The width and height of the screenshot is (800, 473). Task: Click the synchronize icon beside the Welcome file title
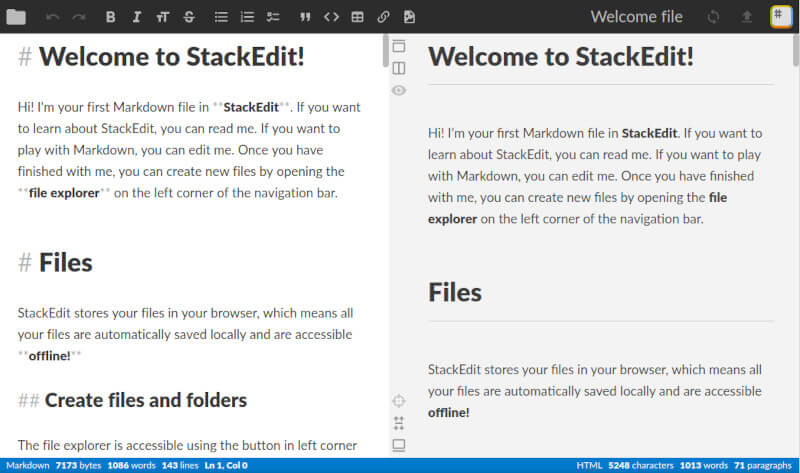[x=713, y=17]
